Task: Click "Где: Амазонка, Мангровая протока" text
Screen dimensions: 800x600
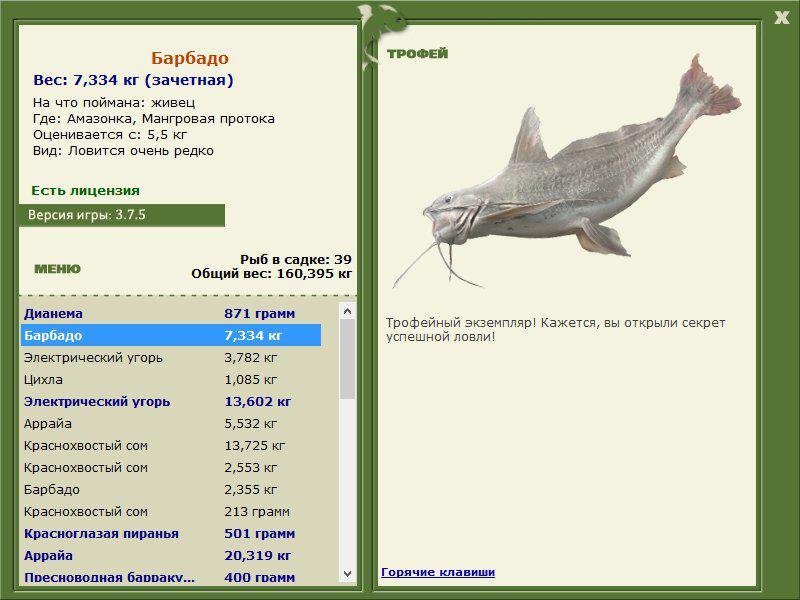Action: (x=154, y=118)
